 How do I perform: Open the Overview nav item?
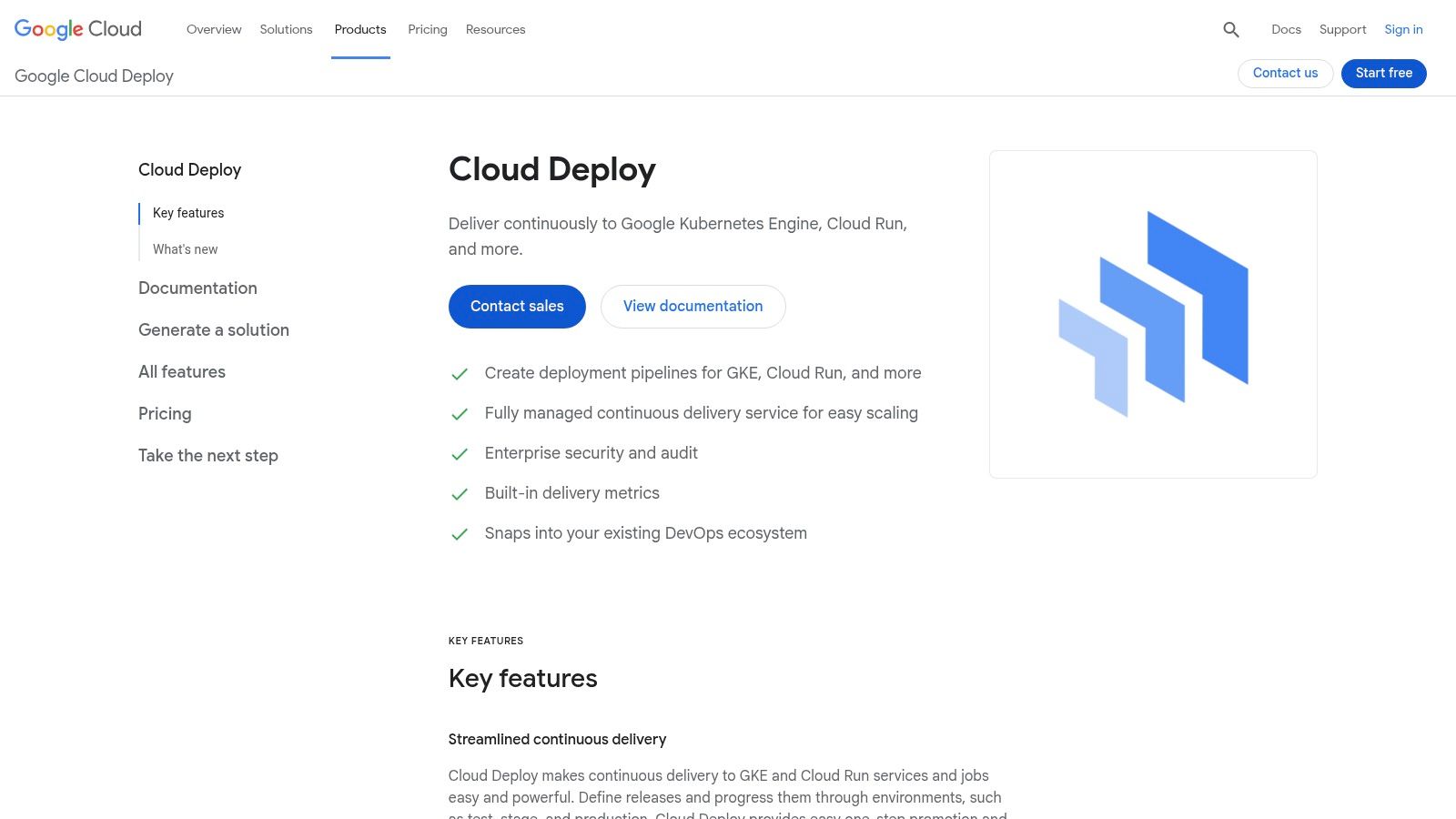point(214,29)
